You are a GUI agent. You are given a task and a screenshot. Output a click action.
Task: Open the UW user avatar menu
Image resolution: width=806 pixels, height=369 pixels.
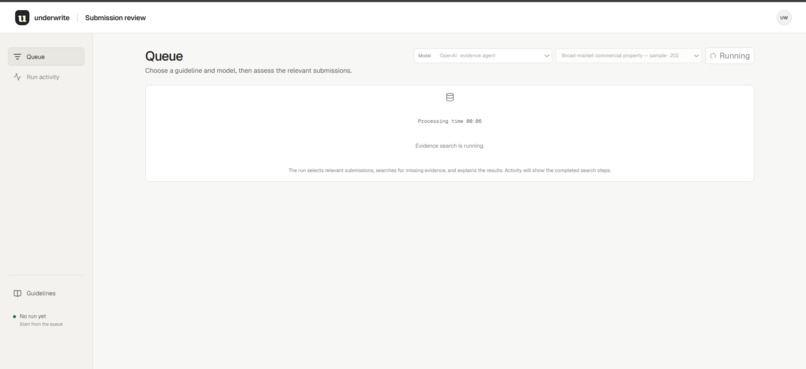(783, 17)
